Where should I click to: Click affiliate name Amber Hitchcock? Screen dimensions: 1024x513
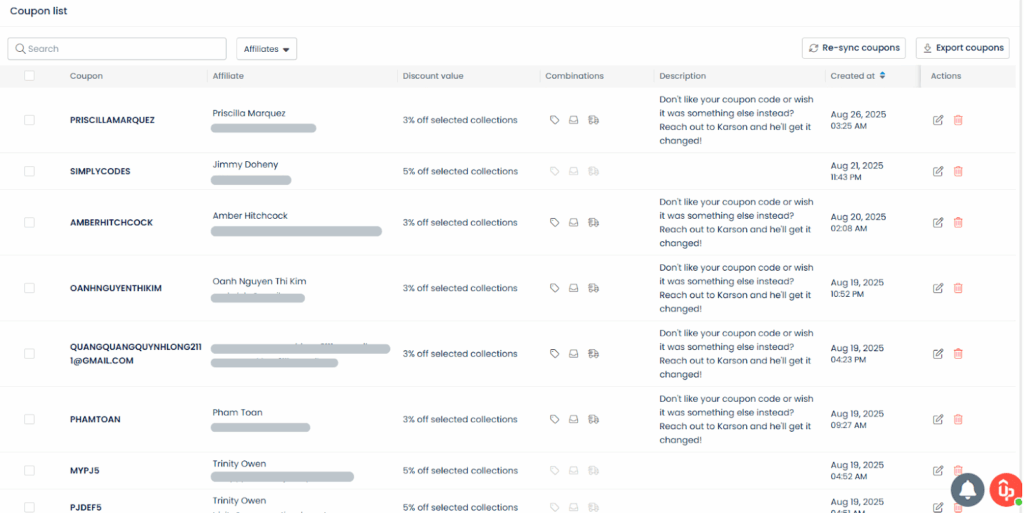(x=250, y=215)
